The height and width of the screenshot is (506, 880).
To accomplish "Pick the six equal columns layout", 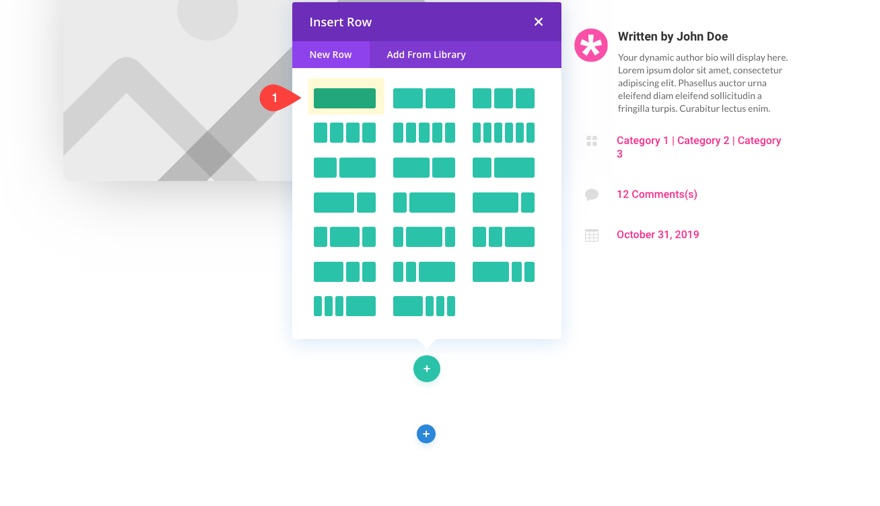I will coord(503,133).
